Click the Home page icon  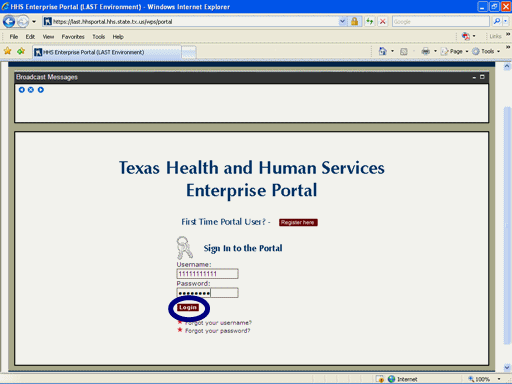coord(383,51)
